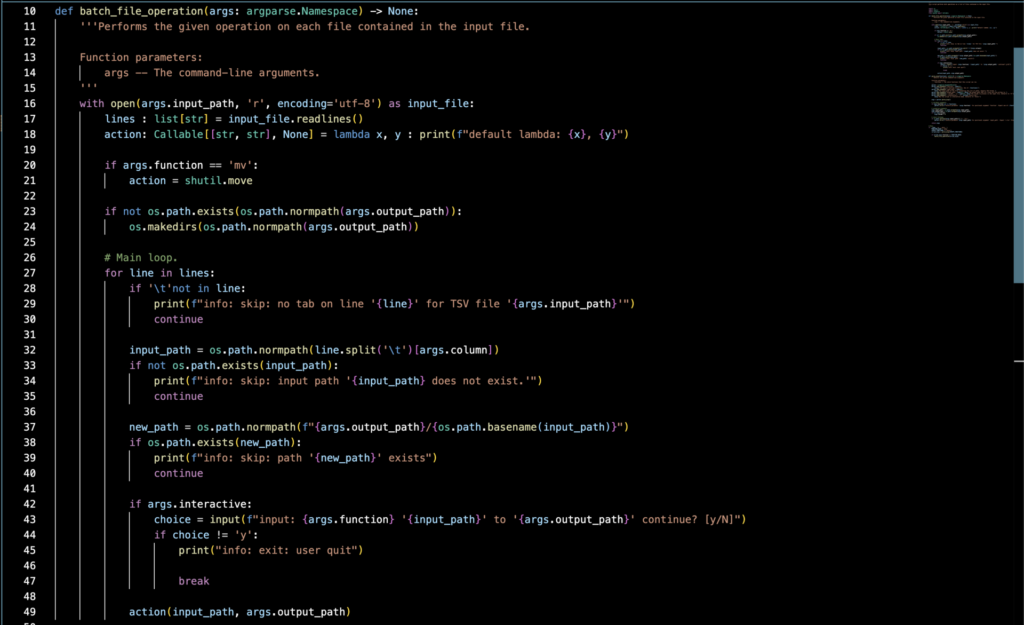
Task: Click line number 16 in the gutter
Action: tap(29, 104)
